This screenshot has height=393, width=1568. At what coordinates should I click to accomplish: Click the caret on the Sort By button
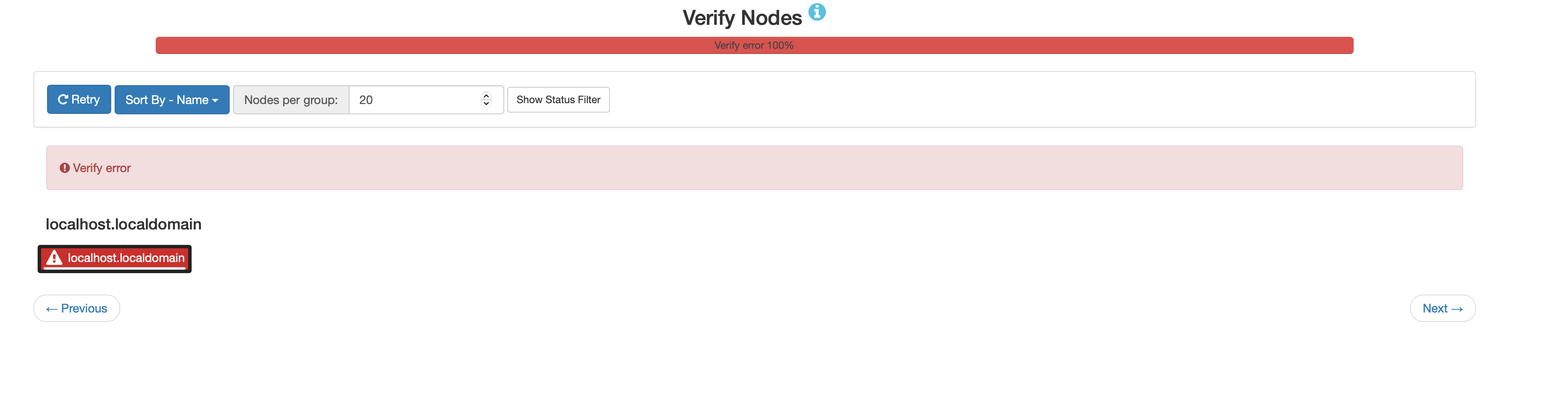click(x=215, y=101)
